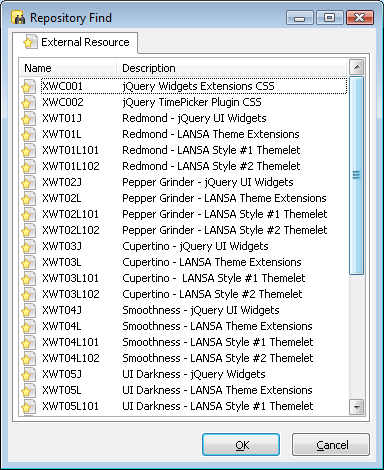Select 'Smoothness - jQuery UI Widgets' entry
This screenshot has width=384, height=470.
201,310
